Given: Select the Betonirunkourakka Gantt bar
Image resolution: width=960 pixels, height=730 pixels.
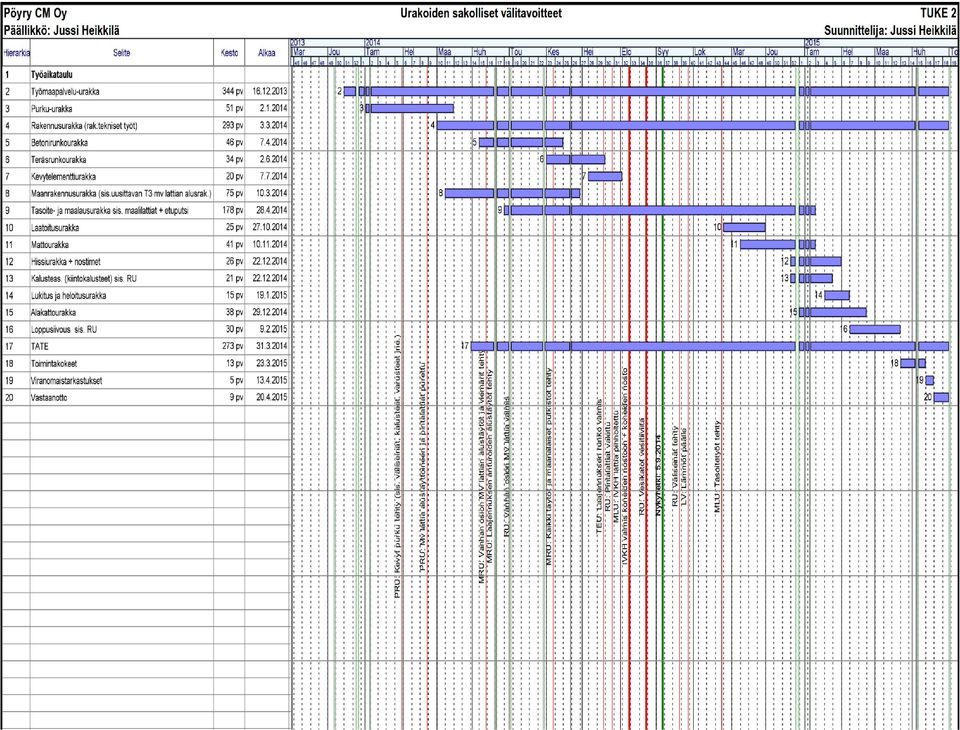Looking at the screenshot, I should (x=521, y=143).
